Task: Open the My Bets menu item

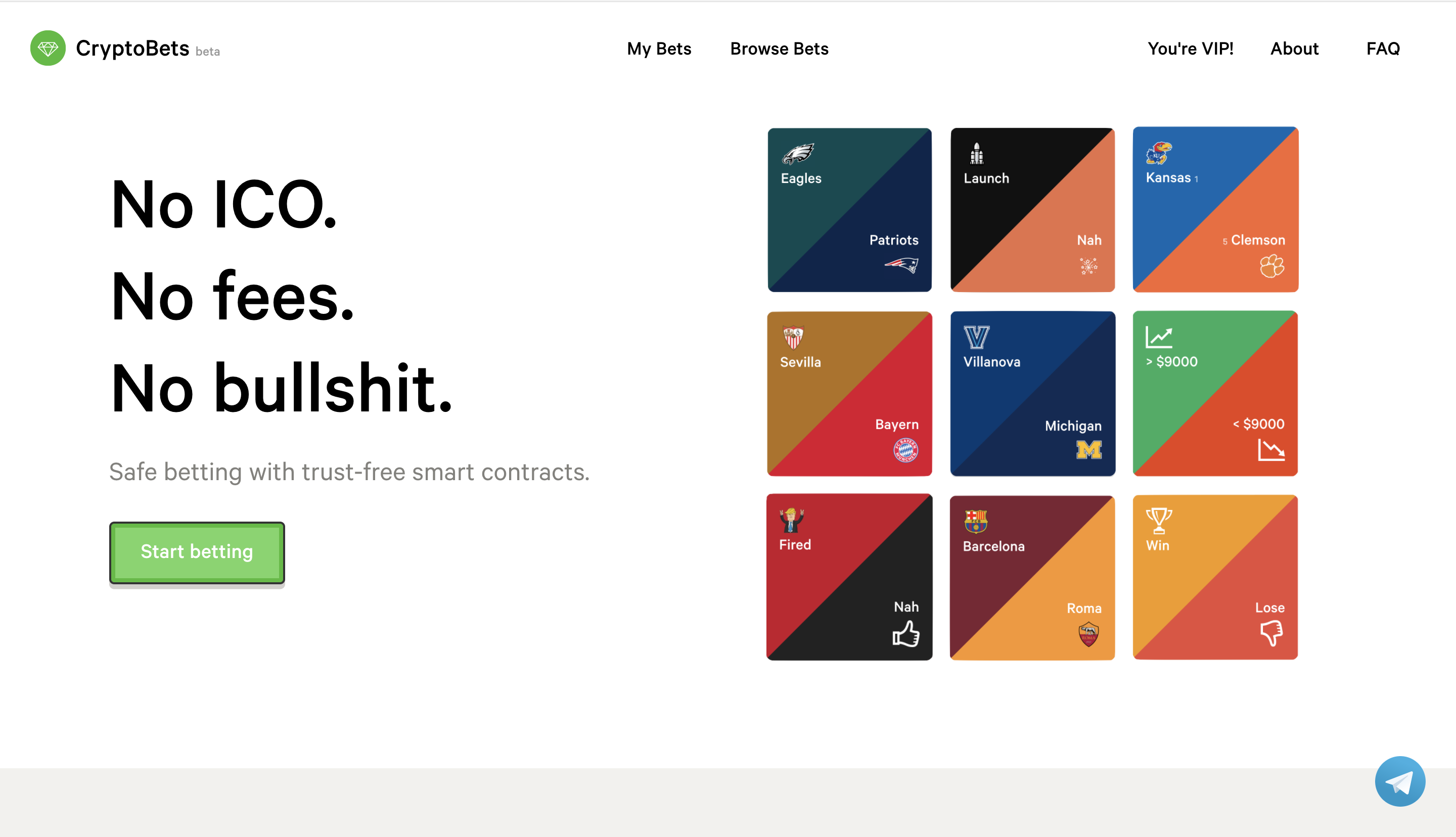Action: tap(659, 49)
